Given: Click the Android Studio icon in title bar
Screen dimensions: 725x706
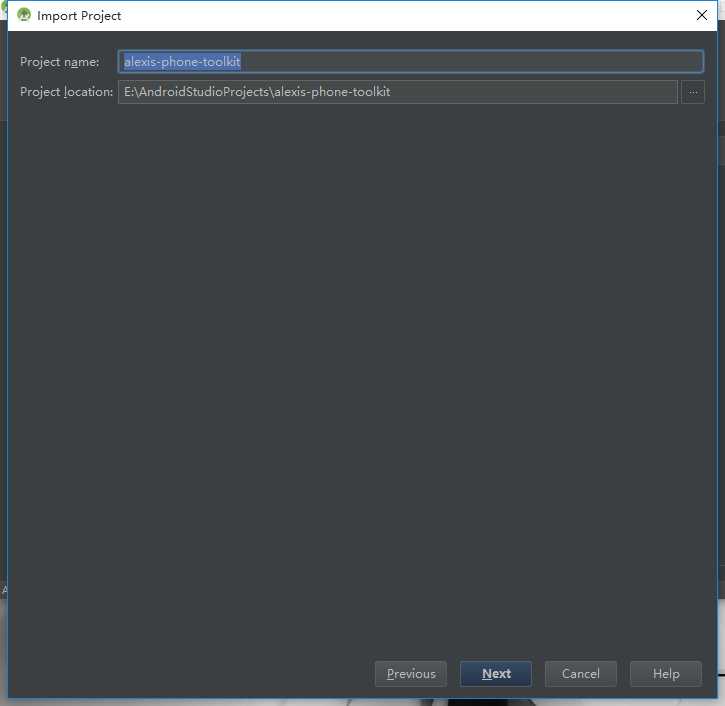Looking at the screenshot, I should point(24,15).
